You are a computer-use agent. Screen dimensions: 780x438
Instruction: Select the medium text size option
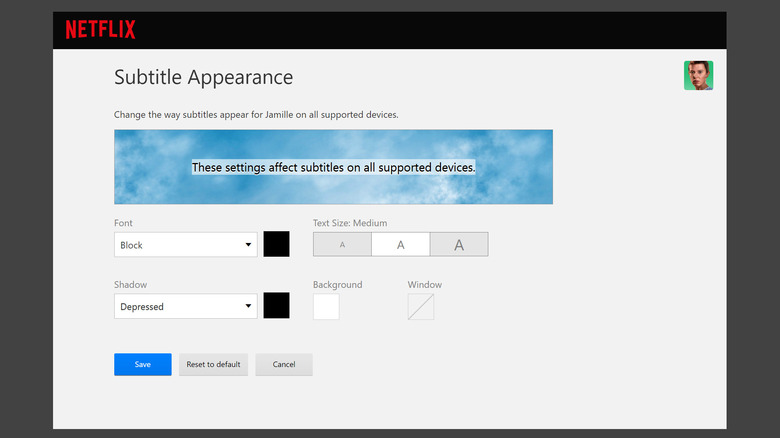401,245
